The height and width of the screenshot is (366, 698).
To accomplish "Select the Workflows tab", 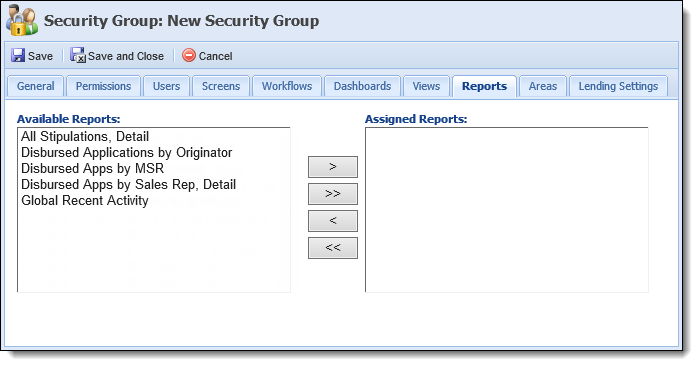I will click(287, 86).
